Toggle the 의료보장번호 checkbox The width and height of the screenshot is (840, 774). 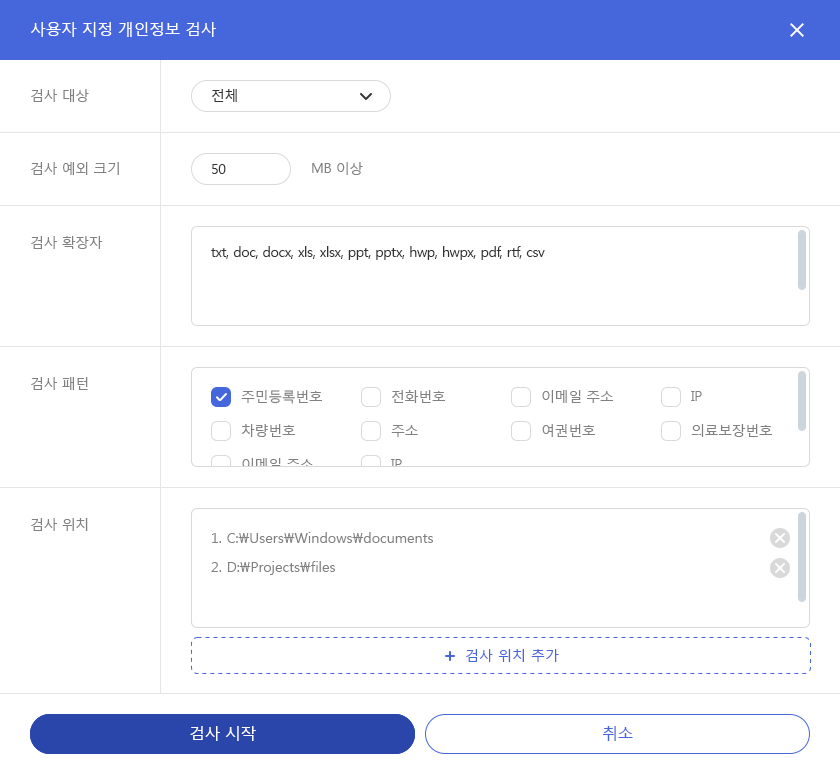pos(671,431)
